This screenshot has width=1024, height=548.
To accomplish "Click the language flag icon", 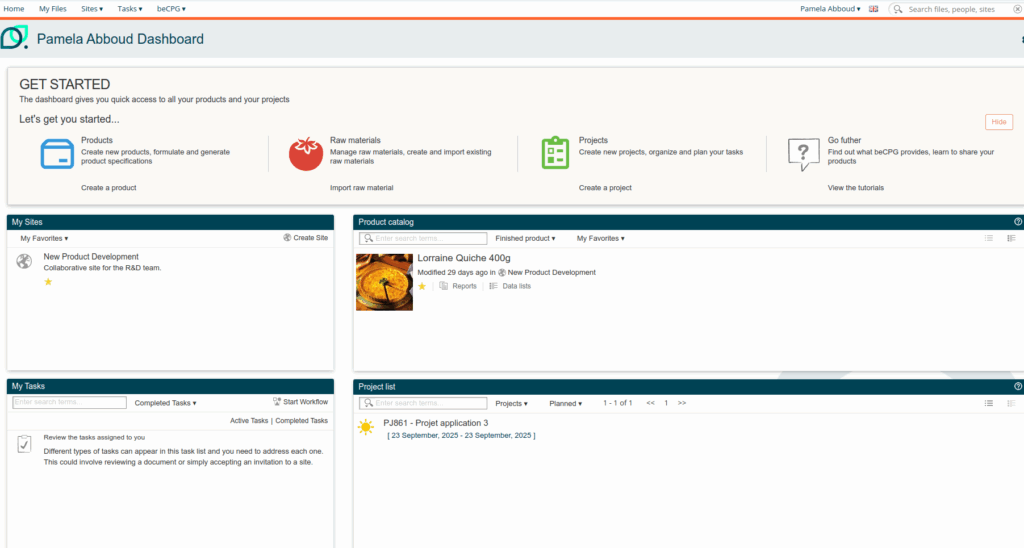I will point(874,9).
